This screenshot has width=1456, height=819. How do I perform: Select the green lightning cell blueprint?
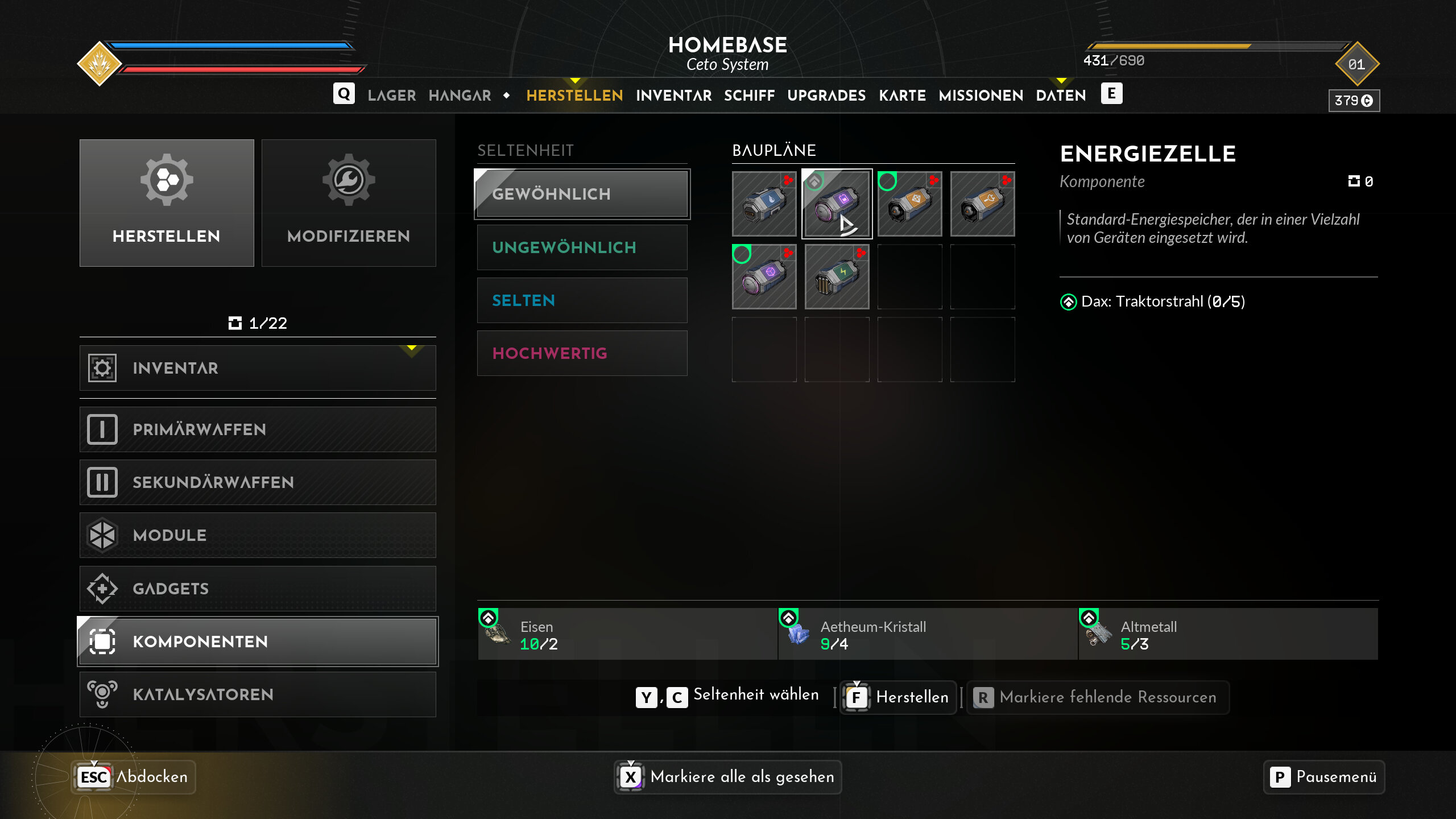(837, 276)
